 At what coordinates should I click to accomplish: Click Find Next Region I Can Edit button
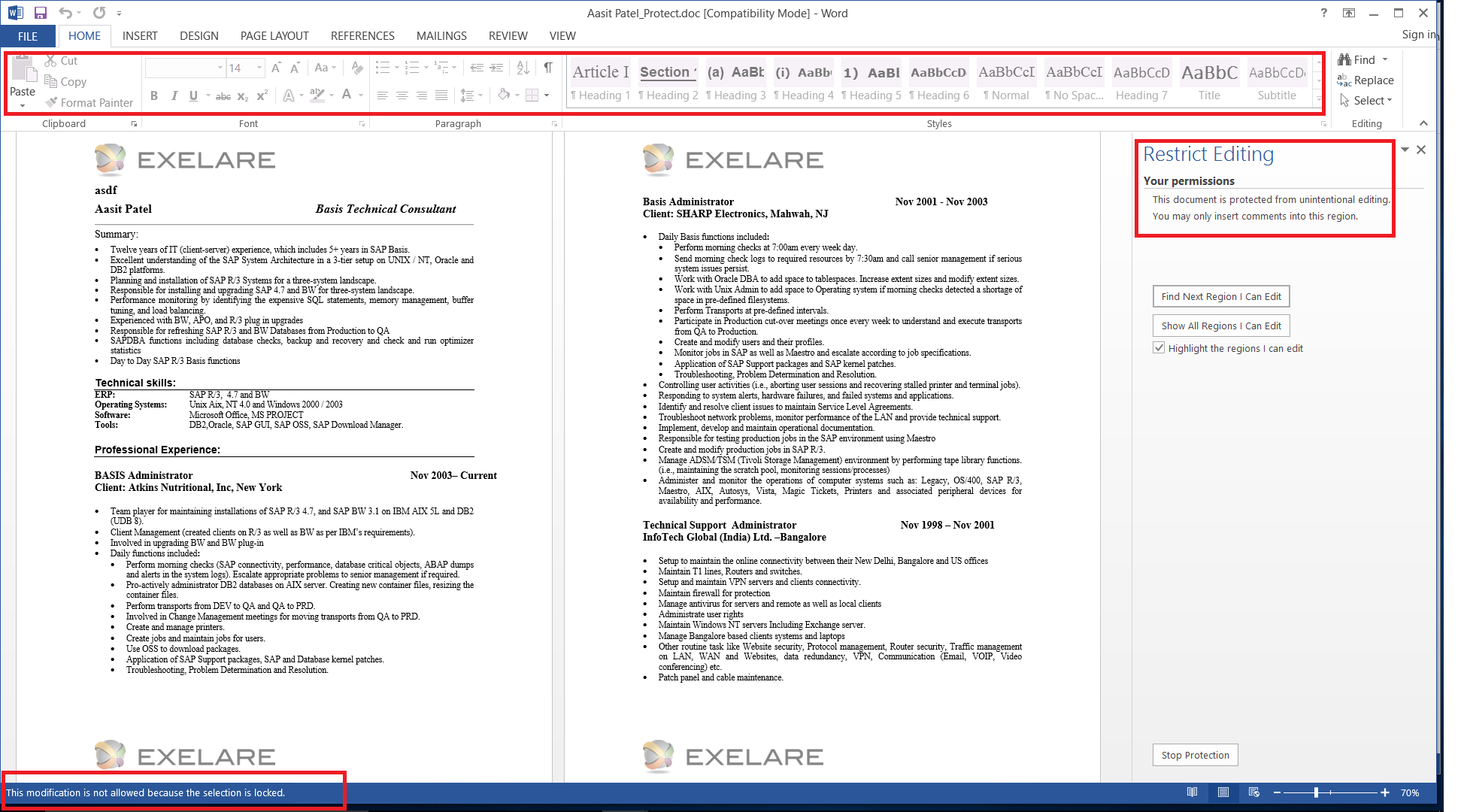(x=1221, y=296)
